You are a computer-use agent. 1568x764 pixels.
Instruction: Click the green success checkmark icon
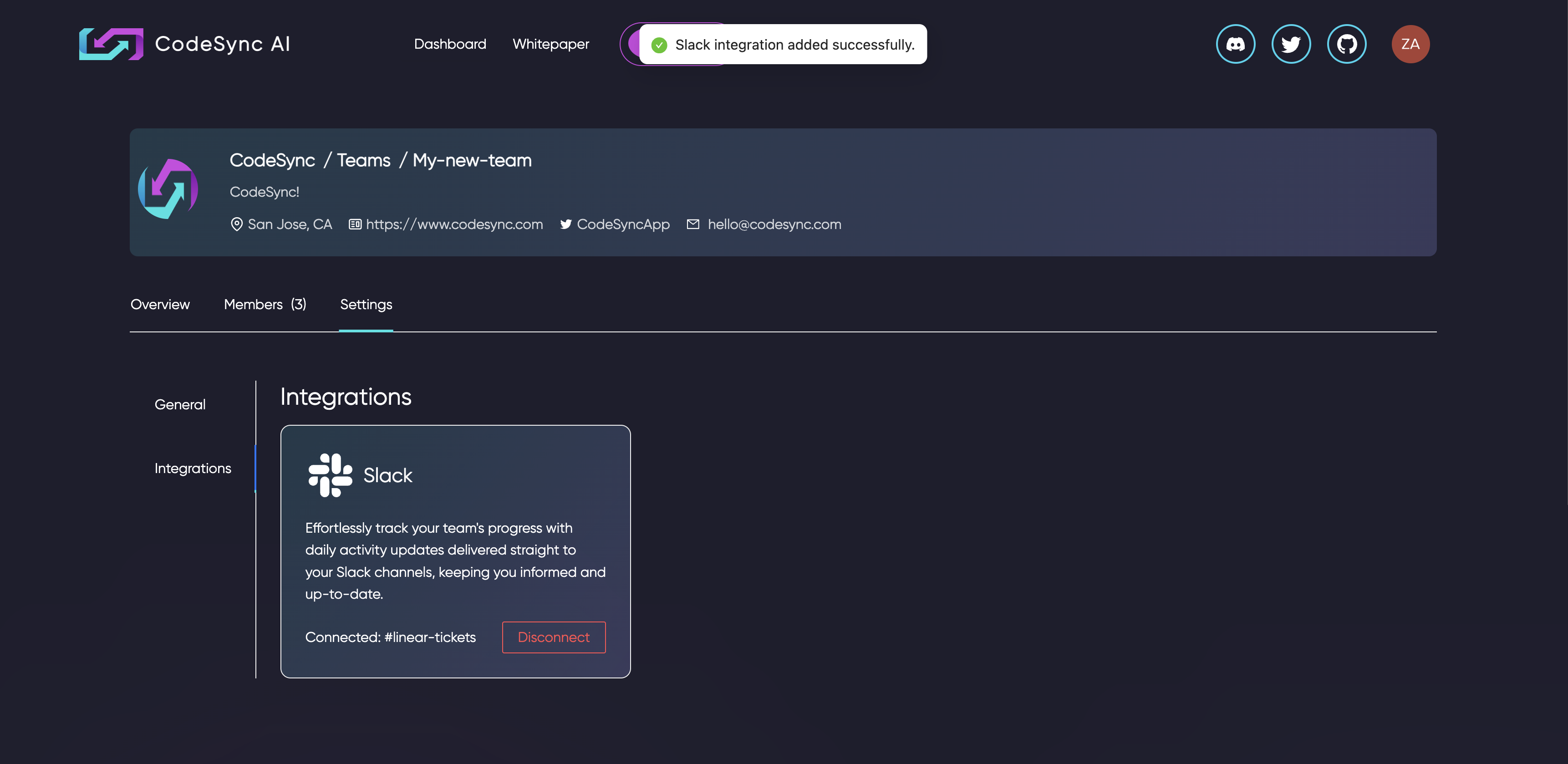pyautogui.click(x=659, y=45)
